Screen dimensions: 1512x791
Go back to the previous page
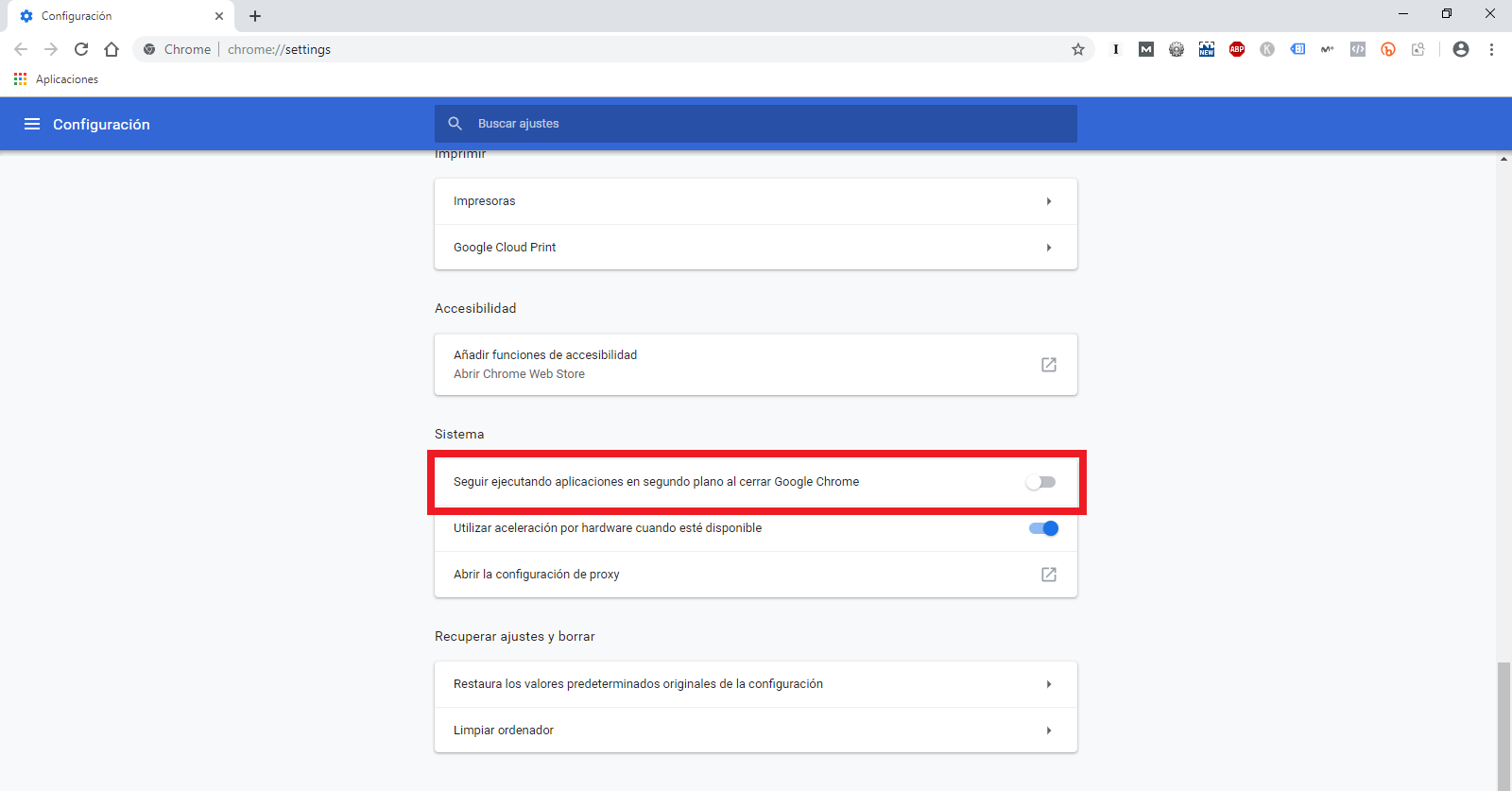point(21,49)
